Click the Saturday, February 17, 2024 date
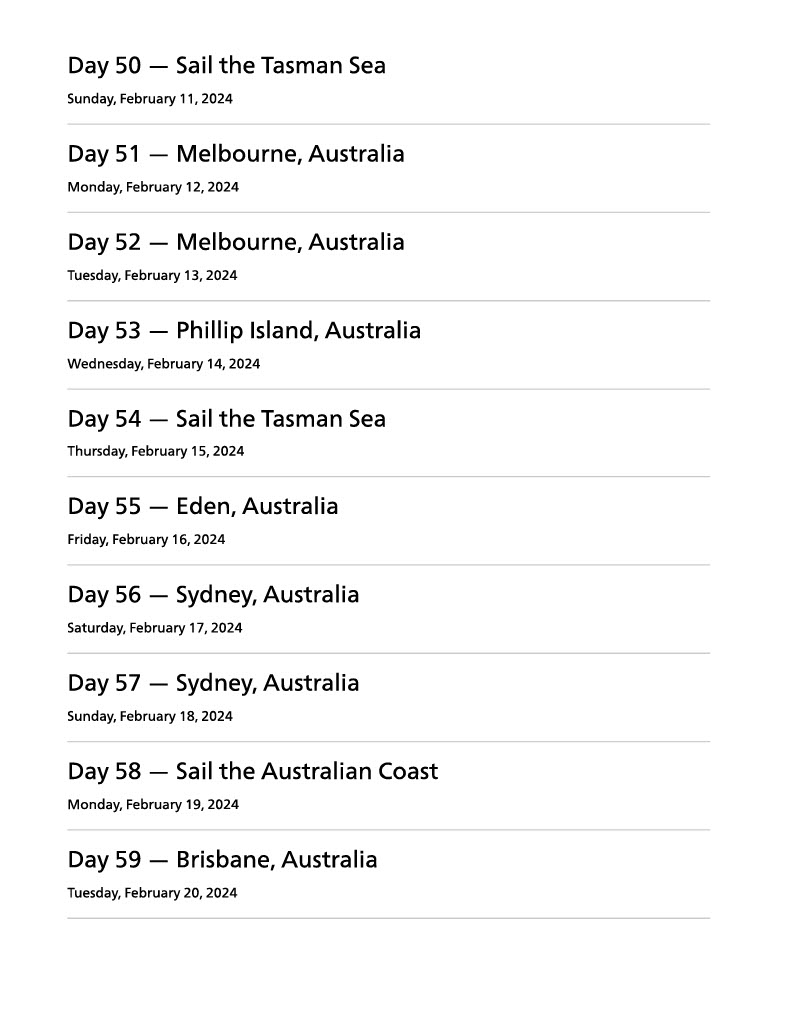 coord(154,628)
